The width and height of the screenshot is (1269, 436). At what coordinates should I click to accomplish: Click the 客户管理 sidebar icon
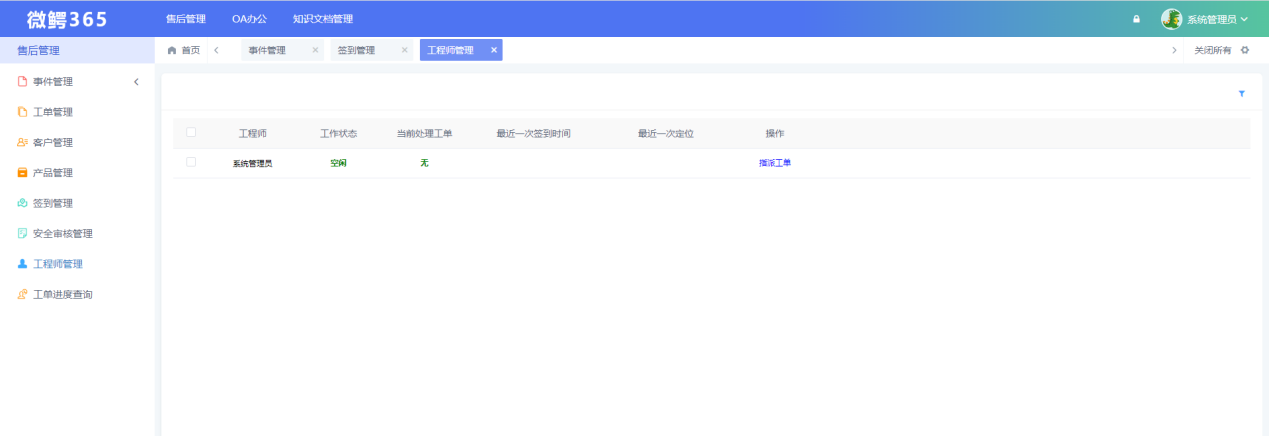point(22,143)
